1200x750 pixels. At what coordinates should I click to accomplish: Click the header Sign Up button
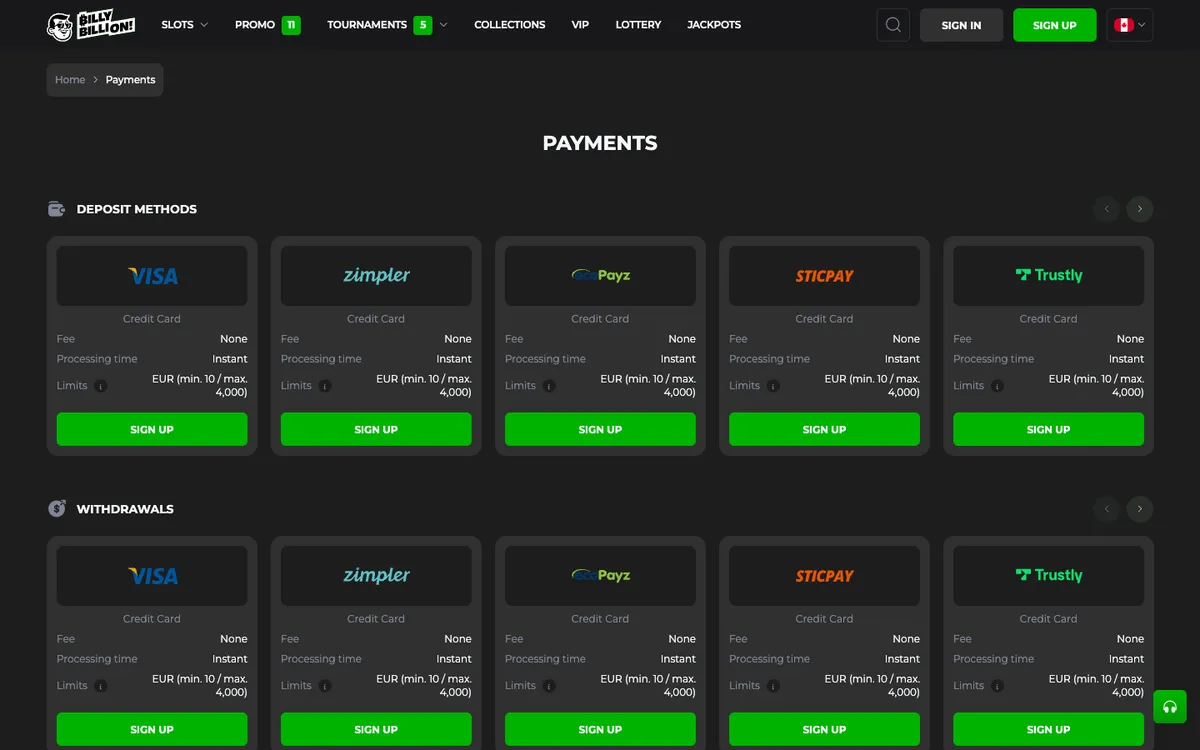(x=1054, y=25)
